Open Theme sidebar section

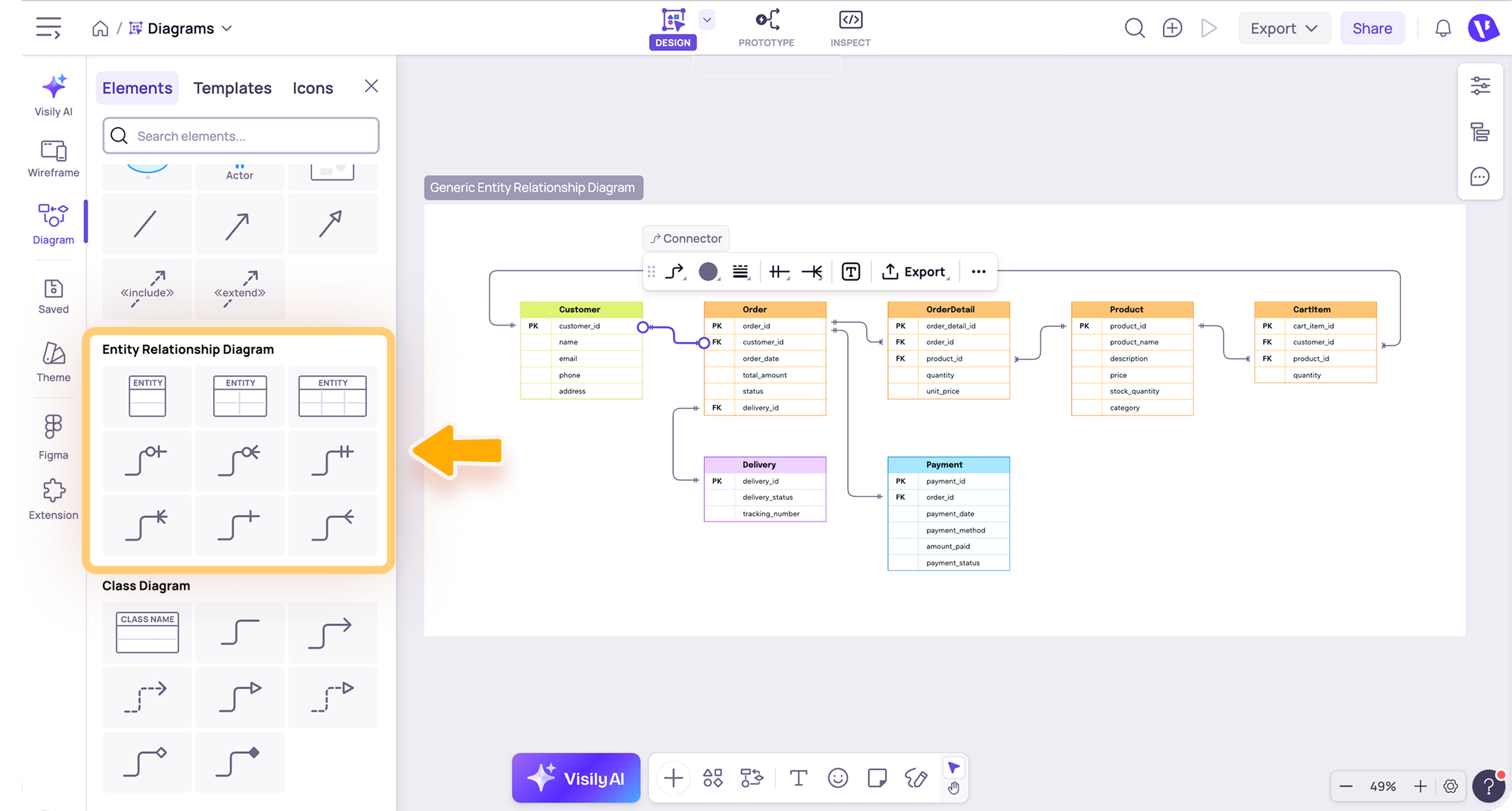(x=54, y=363)
